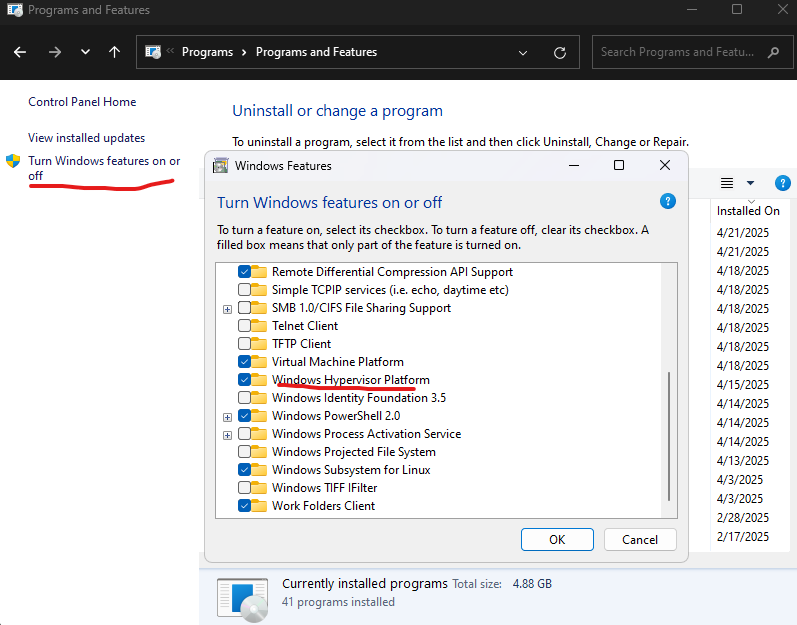This screenshot has width=797, height=625.
Task: Check Windows Identity Foundation 3.5
Action: tap(244, 397)
